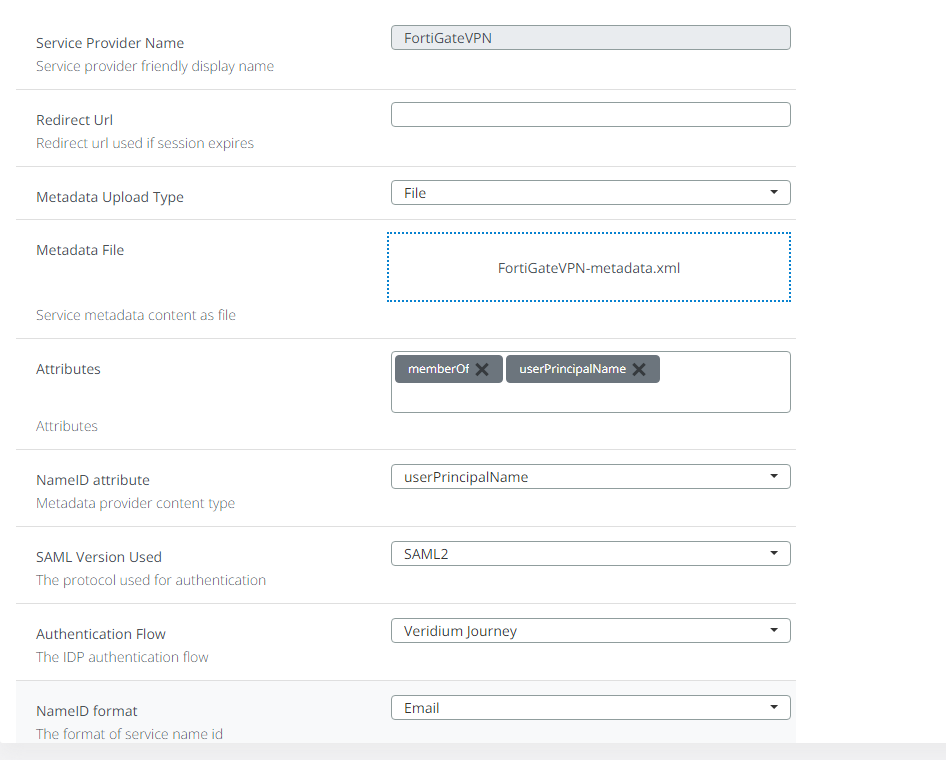Image resolution: width=946 pixels, height=760 pixels.
Task: Click the SAML Version Used label
Action: point(99,557)
